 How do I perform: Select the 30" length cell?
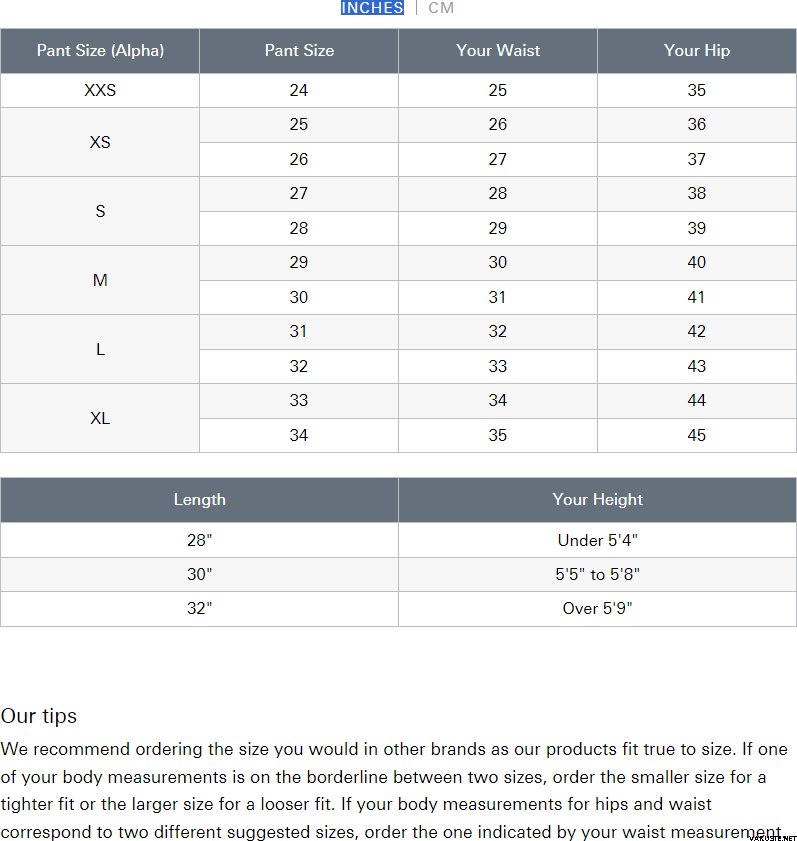(199, 574)
